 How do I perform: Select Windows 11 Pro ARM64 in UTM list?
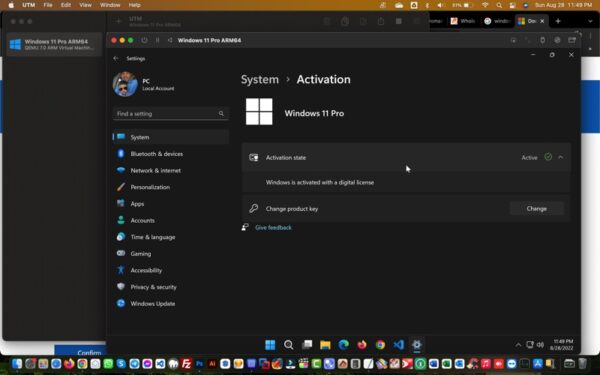tap(54, 44)
